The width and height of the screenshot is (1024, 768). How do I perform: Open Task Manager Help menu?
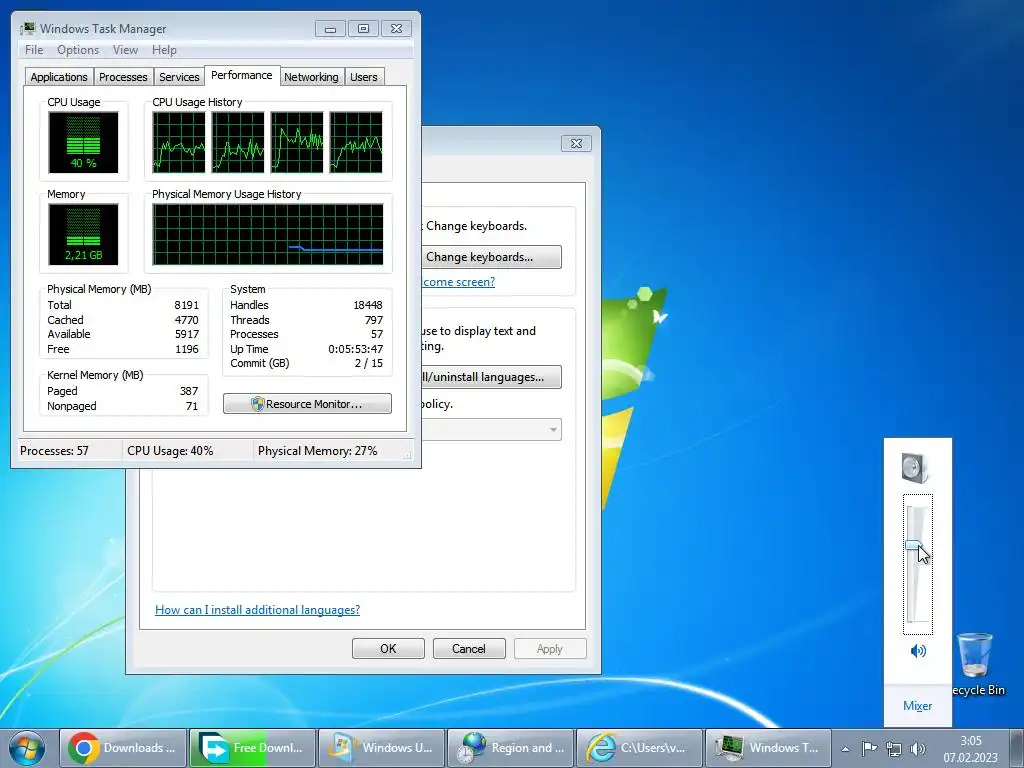click(x=164, y=50)
